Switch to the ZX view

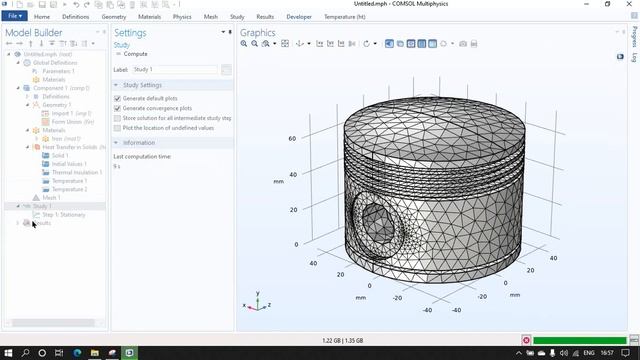(x=341, y=44)
